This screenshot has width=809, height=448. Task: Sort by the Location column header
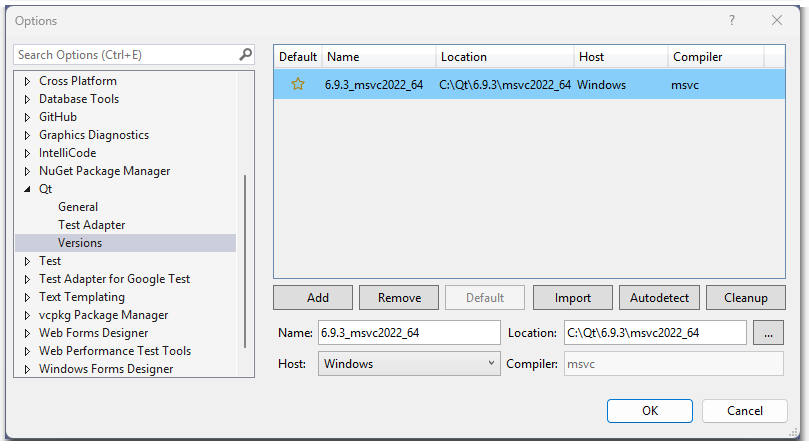click(505, 57)
